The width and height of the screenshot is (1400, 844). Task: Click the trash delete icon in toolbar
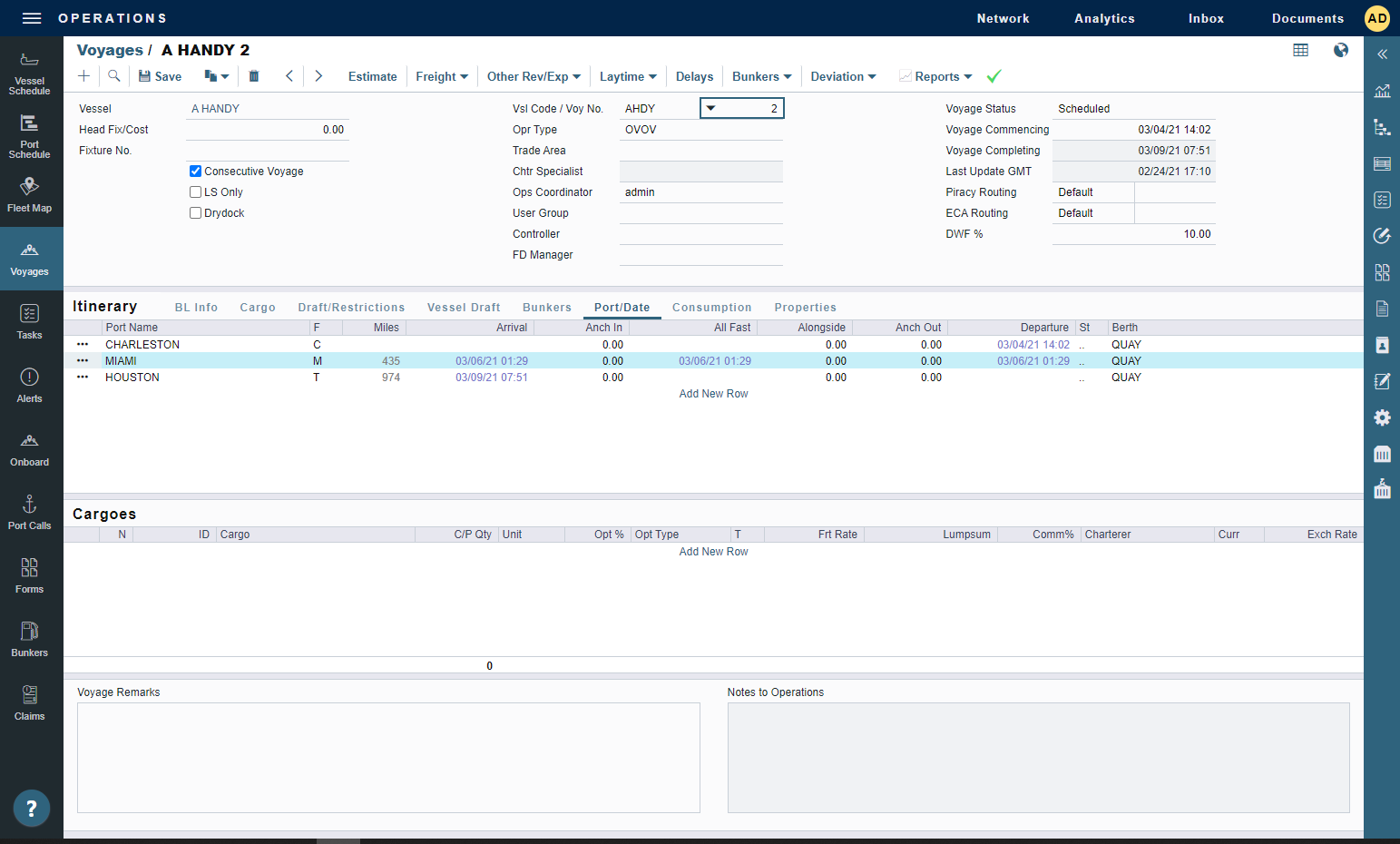click(x=254, y=76)
